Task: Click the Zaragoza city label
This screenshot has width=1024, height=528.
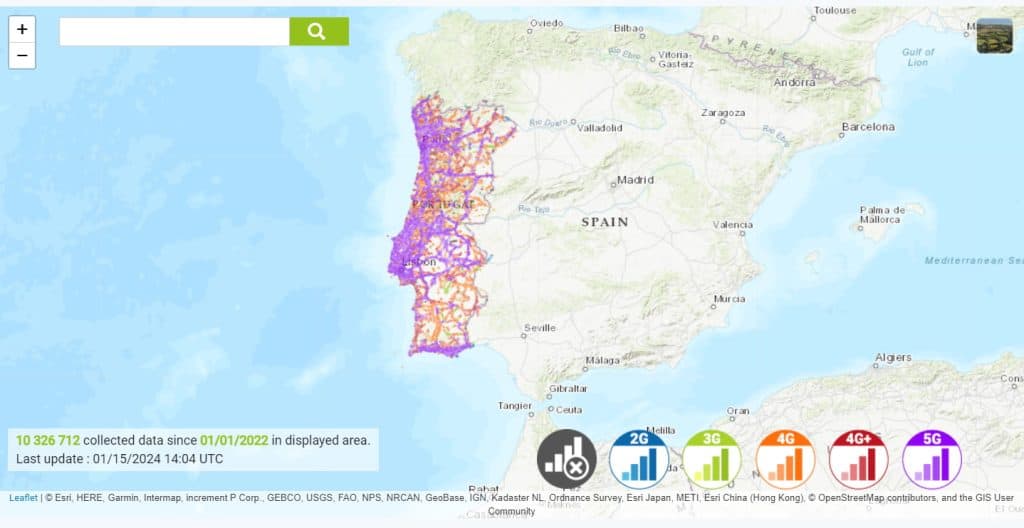Action: click(x=723, y=113)
